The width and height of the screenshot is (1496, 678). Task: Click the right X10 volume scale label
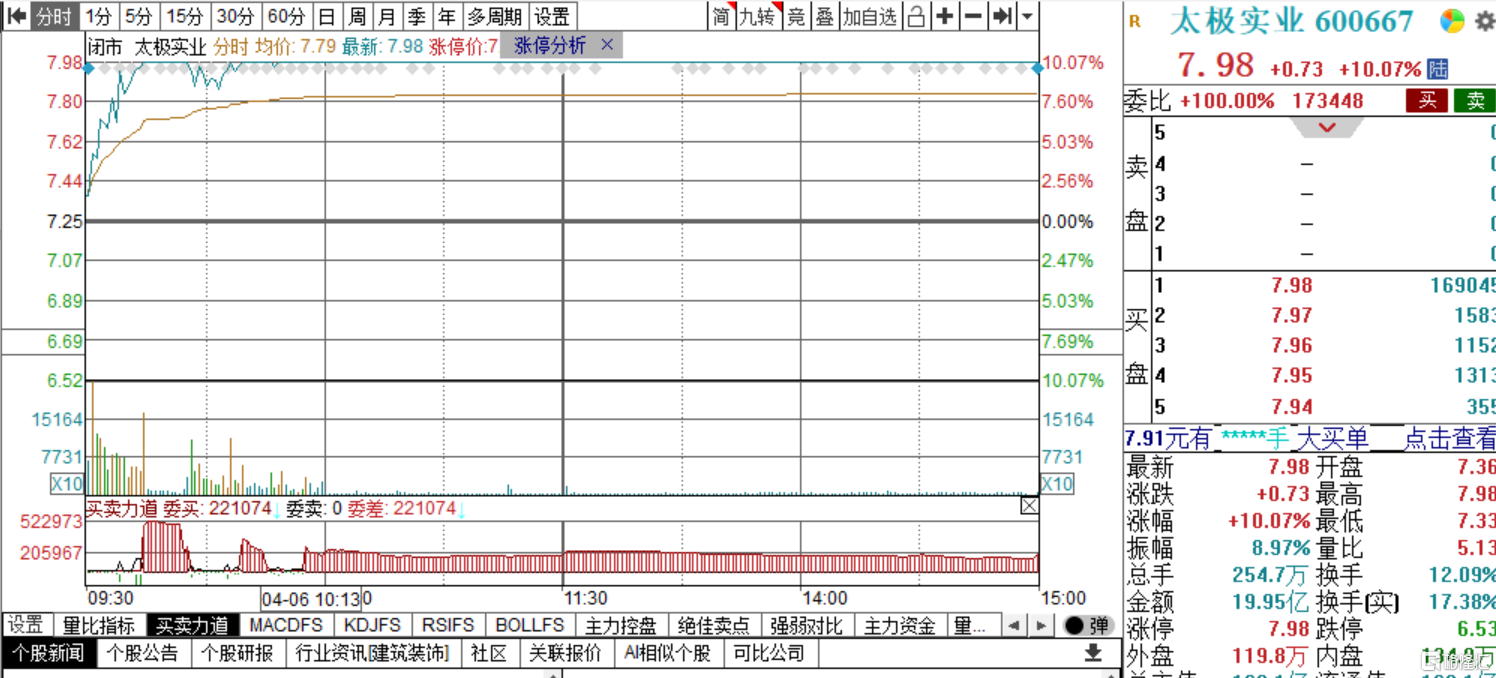(1058, 484)
